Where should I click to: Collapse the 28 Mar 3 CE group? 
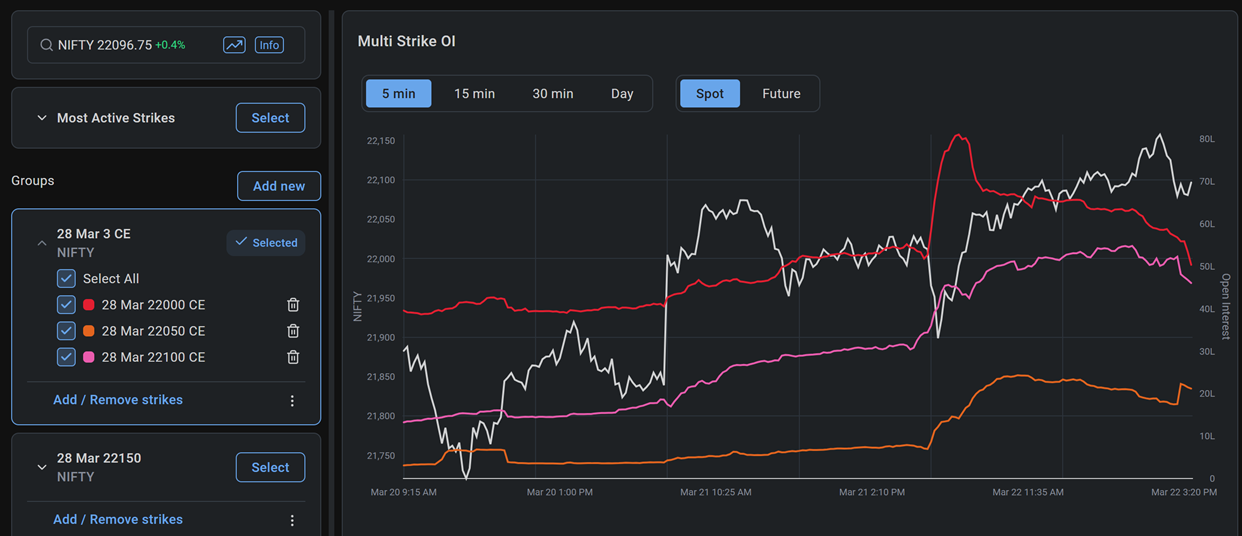coord(42,243)
